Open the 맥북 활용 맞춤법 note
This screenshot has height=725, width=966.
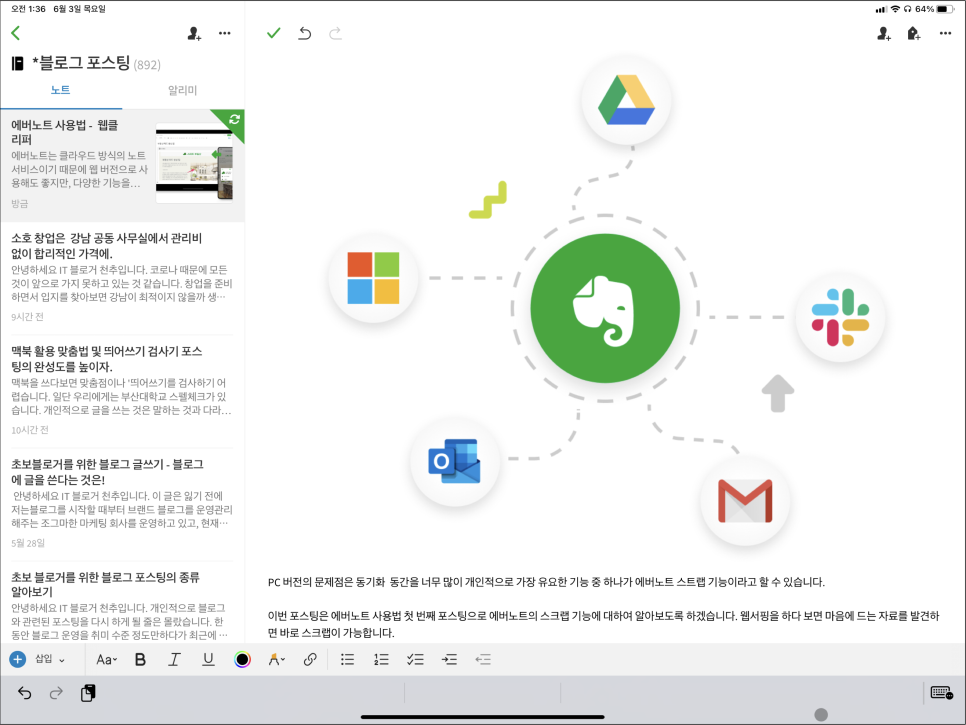pos(123,390)
